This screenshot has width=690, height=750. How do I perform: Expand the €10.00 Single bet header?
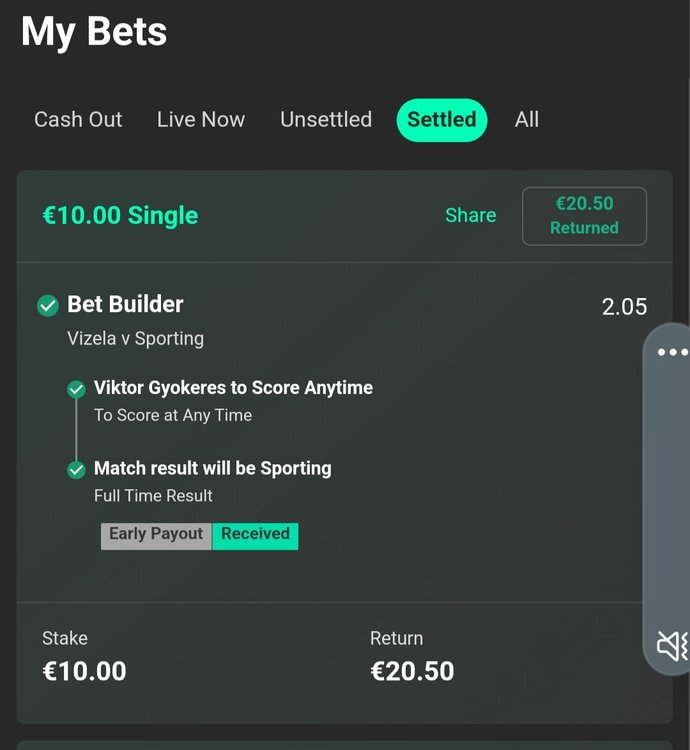tap(120, 215)
